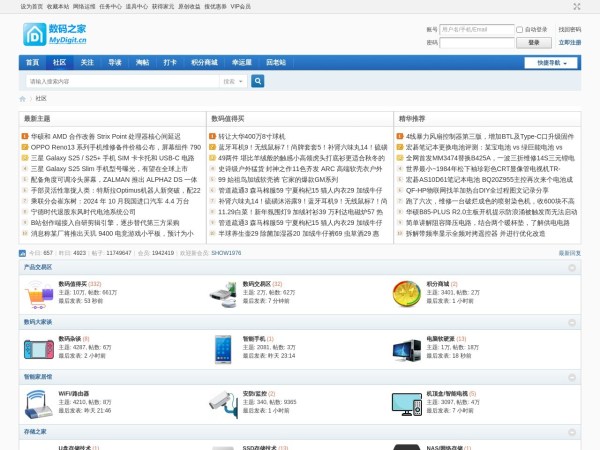Collapse the 智能家居馆 section
The height and width of the screenshot is (450, 600).
[574, 377]
